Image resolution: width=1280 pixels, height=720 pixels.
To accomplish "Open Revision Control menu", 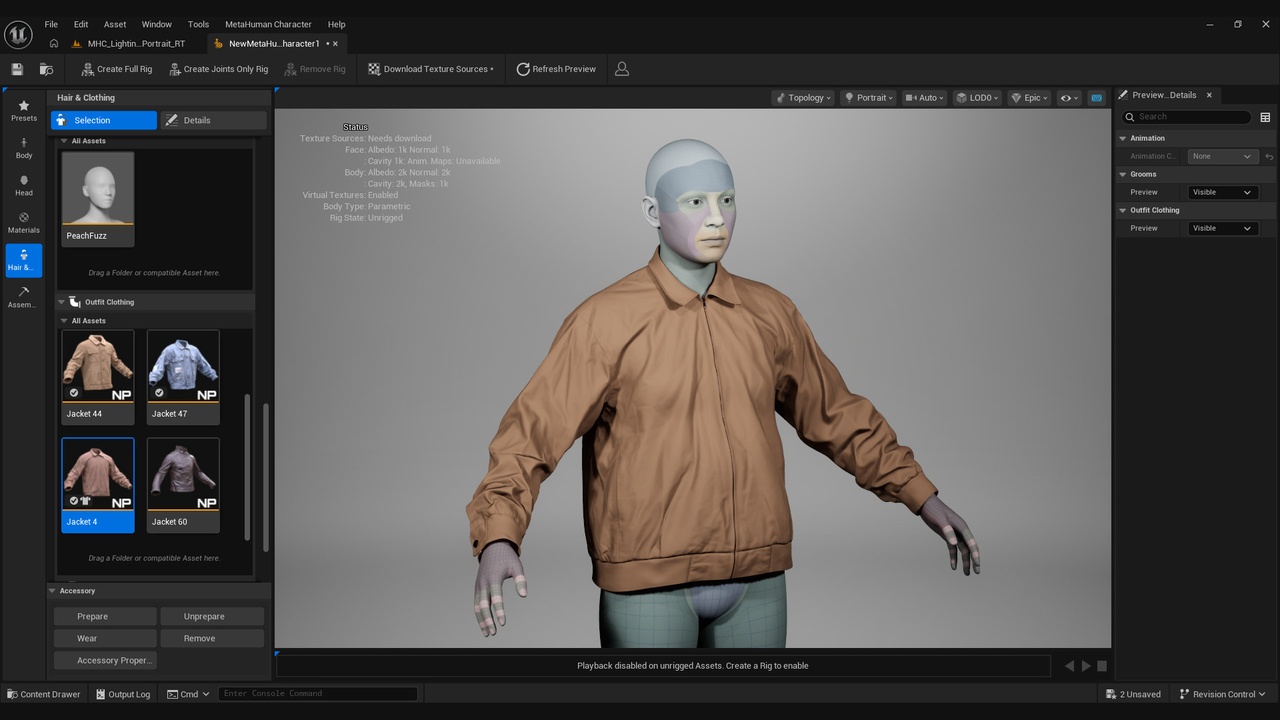I will 1222,694.
